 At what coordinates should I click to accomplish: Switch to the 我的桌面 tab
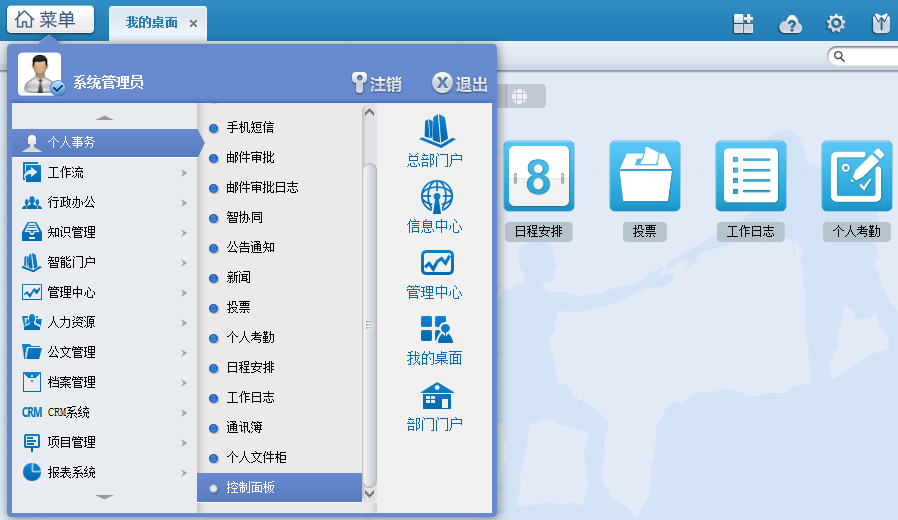(x=151, y=23)
